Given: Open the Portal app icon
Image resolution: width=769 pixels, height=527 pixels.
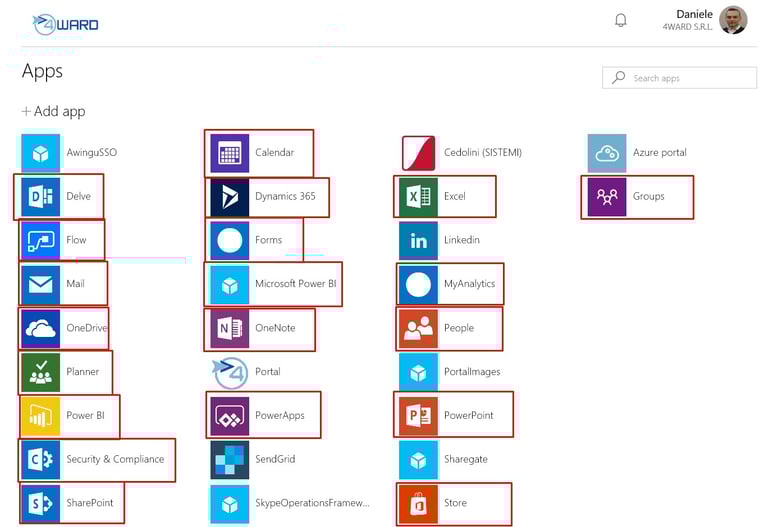Looking at the screenshot, I should tap(230, 373).
